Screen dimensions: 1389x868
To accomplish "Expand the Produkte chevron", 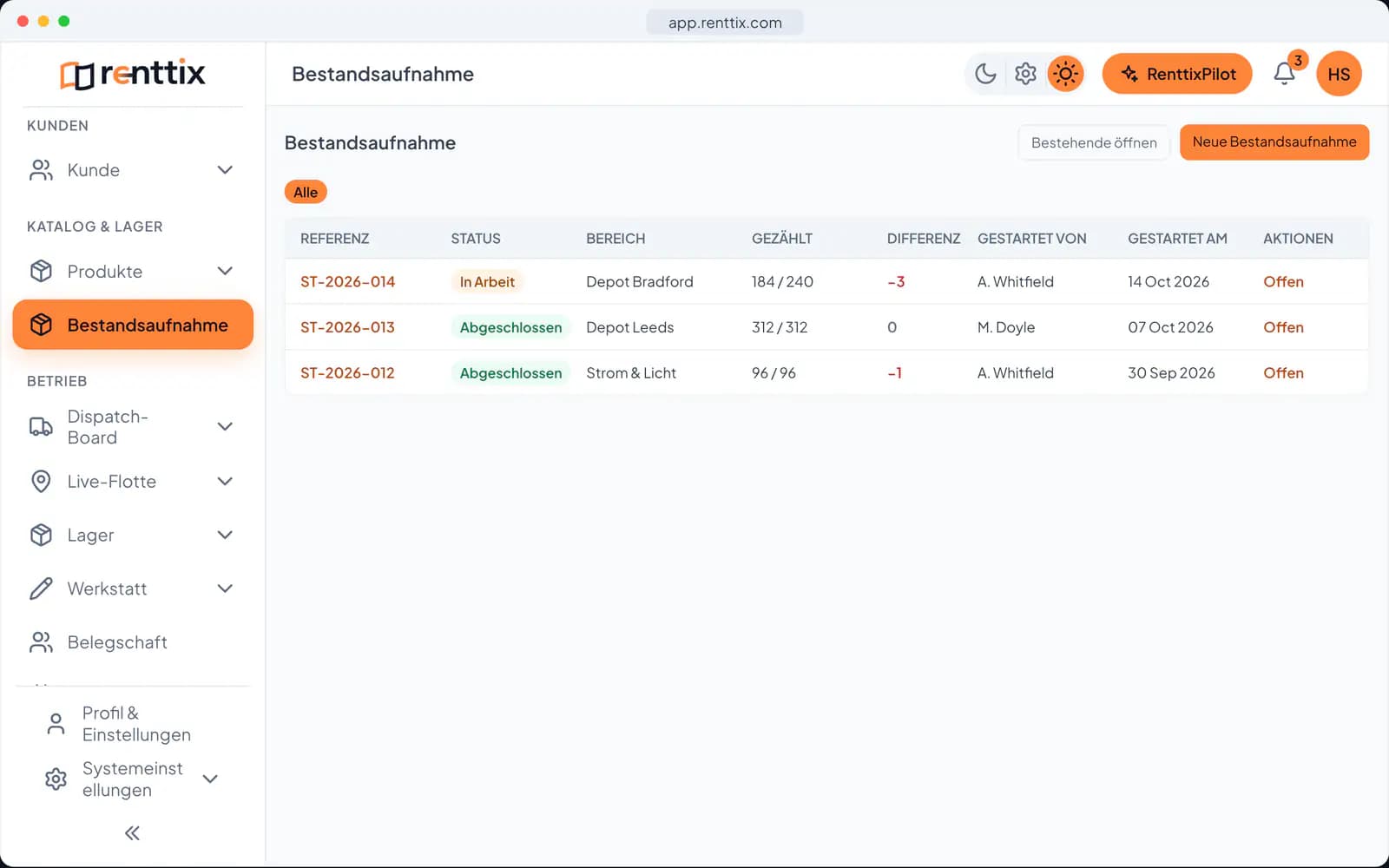I will coord(225,272).
